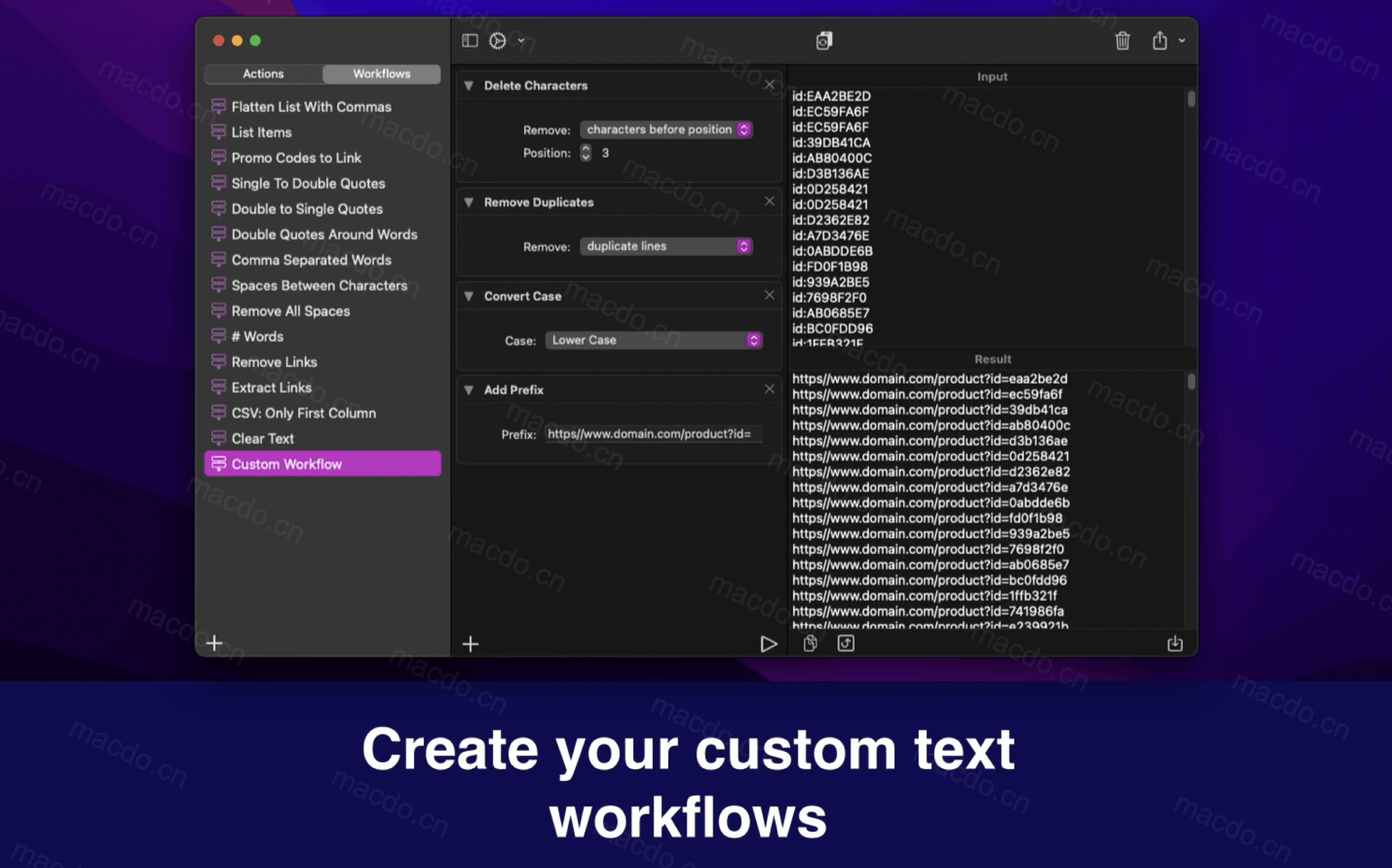Click the copy to clipboard icon

pyautogui.click(x=810, y=643)
